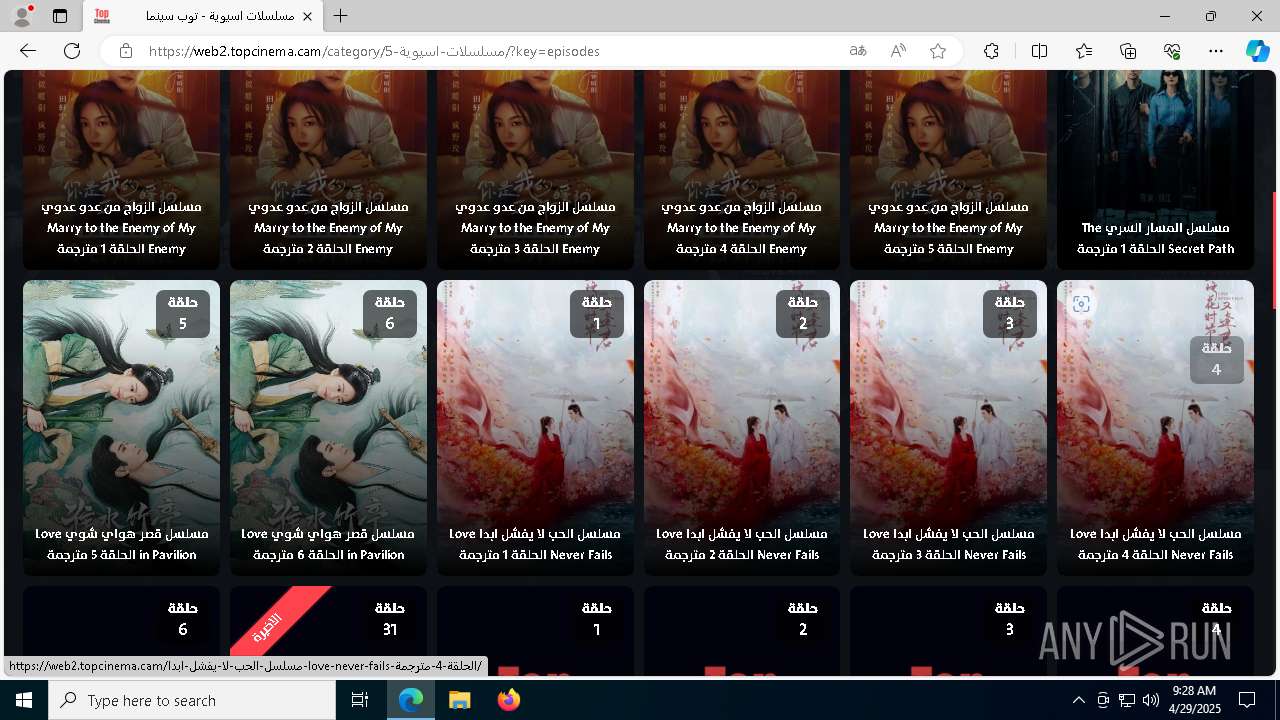
Task: Click the taskbar search box
Action: 192,700
